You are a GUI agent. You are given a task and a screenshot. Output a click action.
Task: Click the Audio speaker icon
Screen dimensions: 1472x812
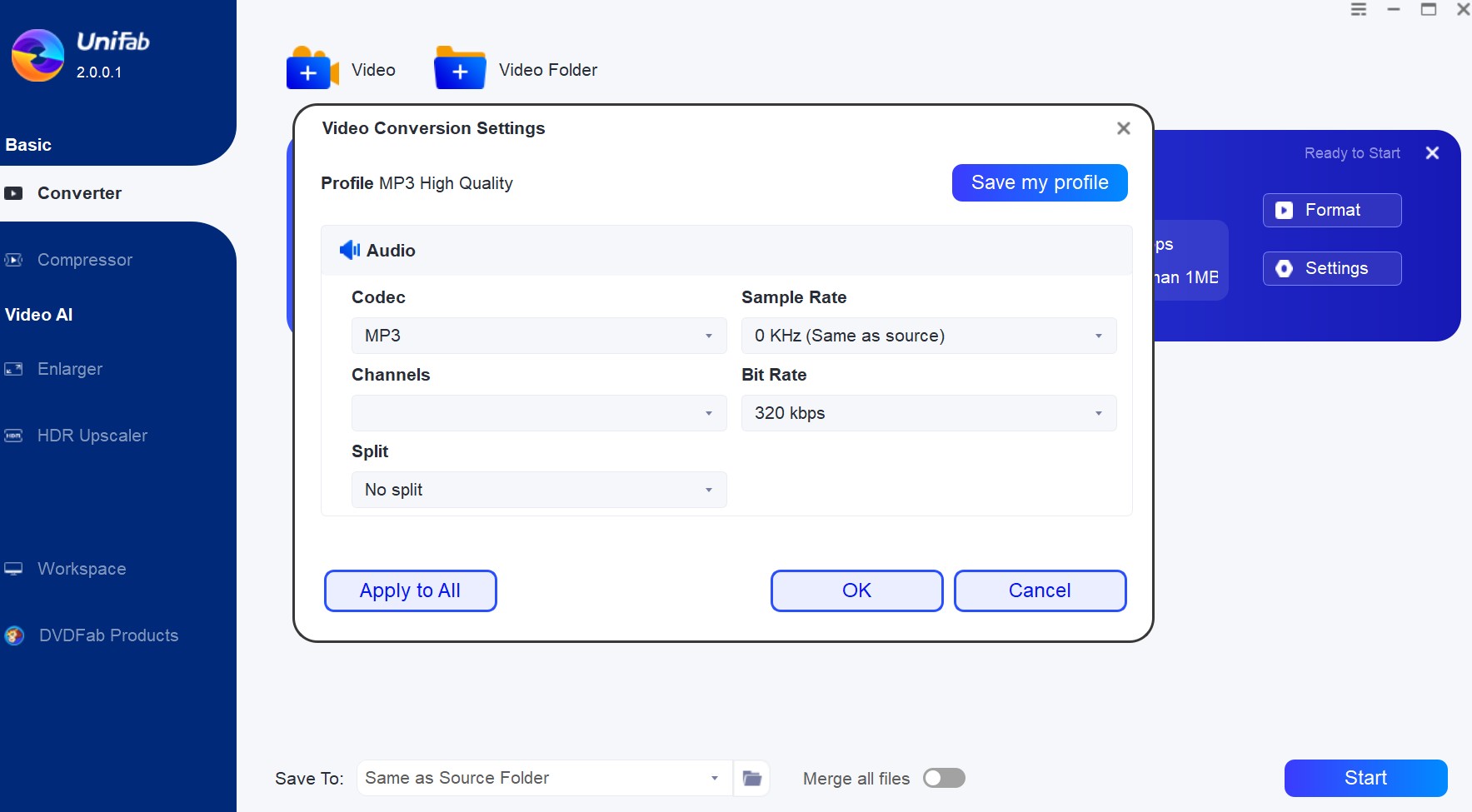350,250
